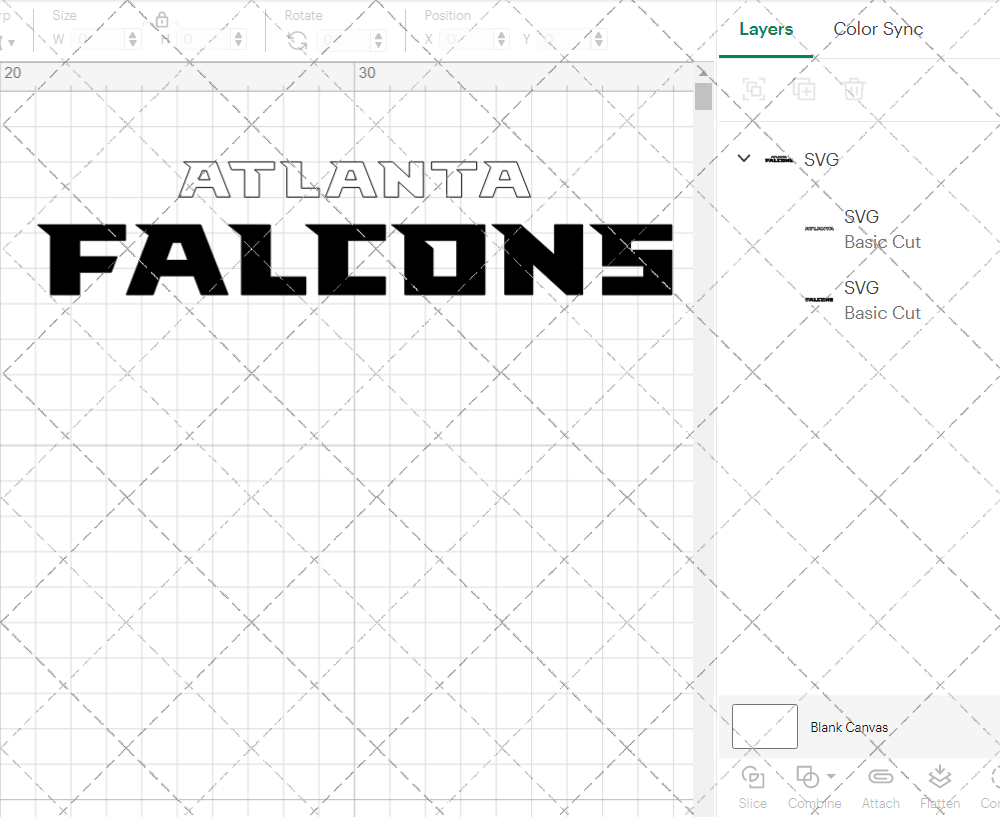Click the Blank Canvas swatch
1000x817 pixels.
(765, 726)
